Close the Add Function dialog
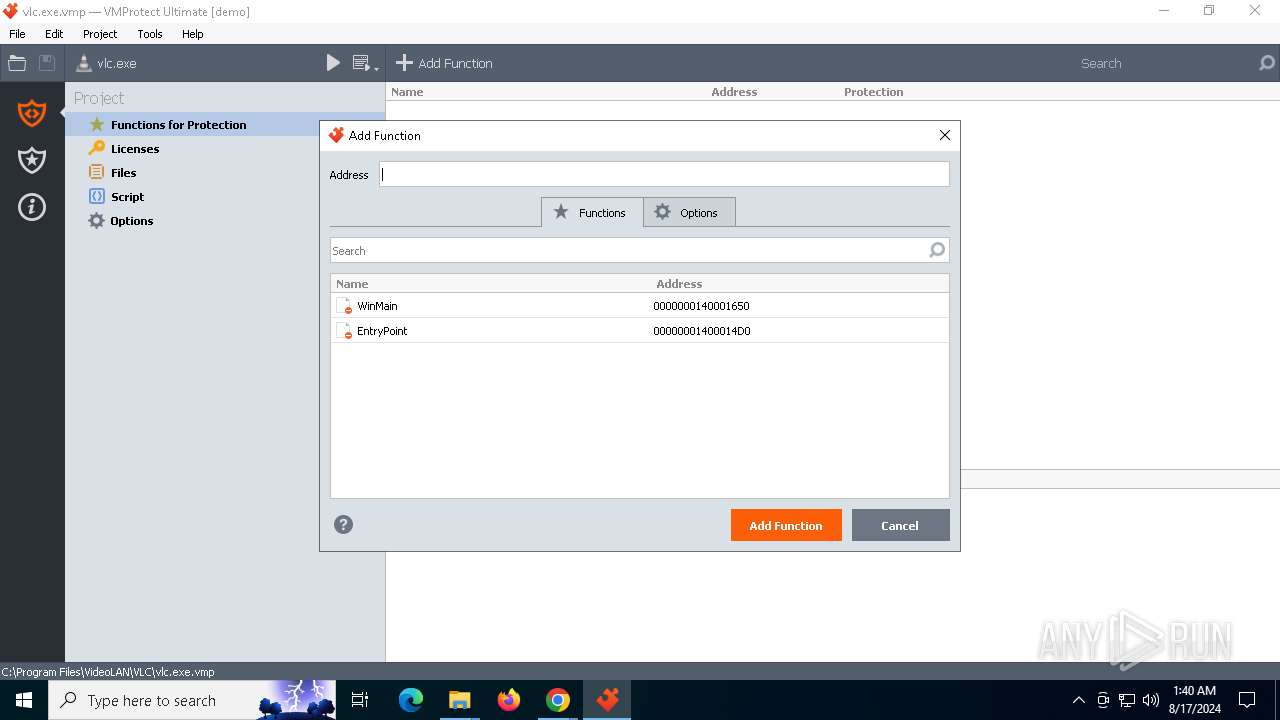1280x720 pixels. tap(944, 135)
